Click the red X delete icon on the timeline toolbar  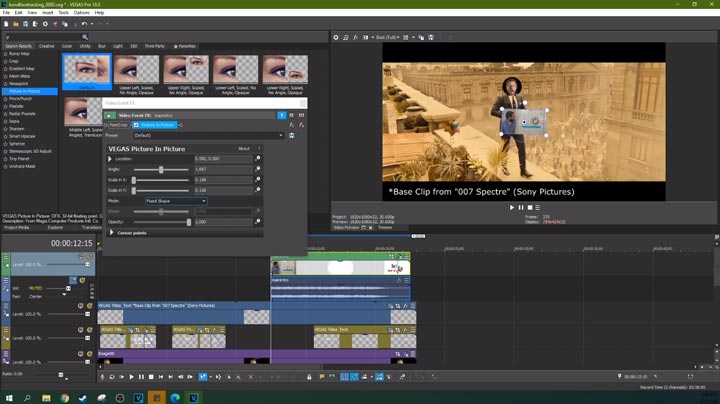(x=251, y=377)
